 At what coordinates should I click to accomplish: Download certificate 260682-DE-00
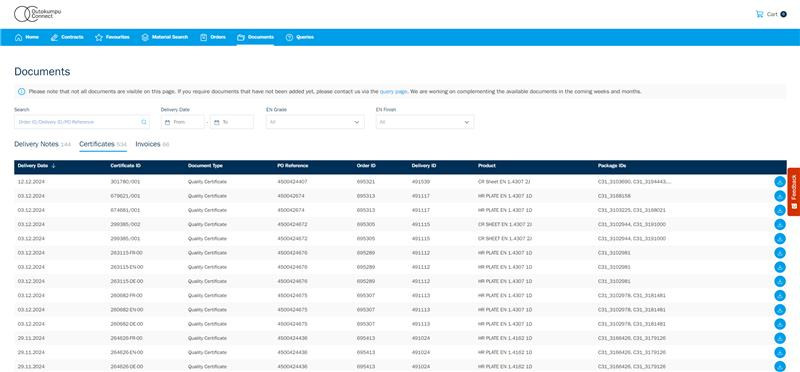(x=780, y=324)
